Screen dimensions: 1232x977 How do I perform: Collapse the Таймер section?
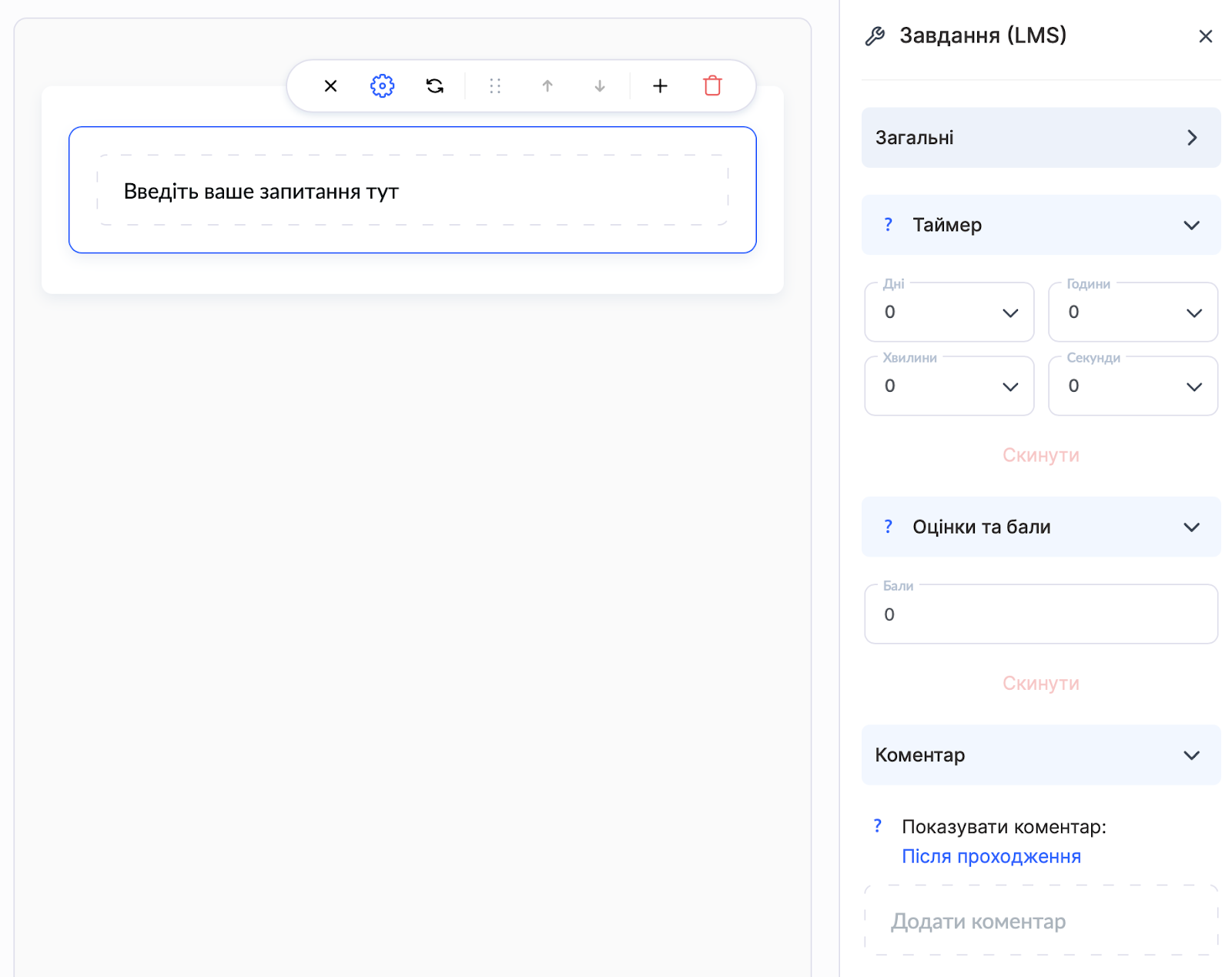(x=1191, y=225)
